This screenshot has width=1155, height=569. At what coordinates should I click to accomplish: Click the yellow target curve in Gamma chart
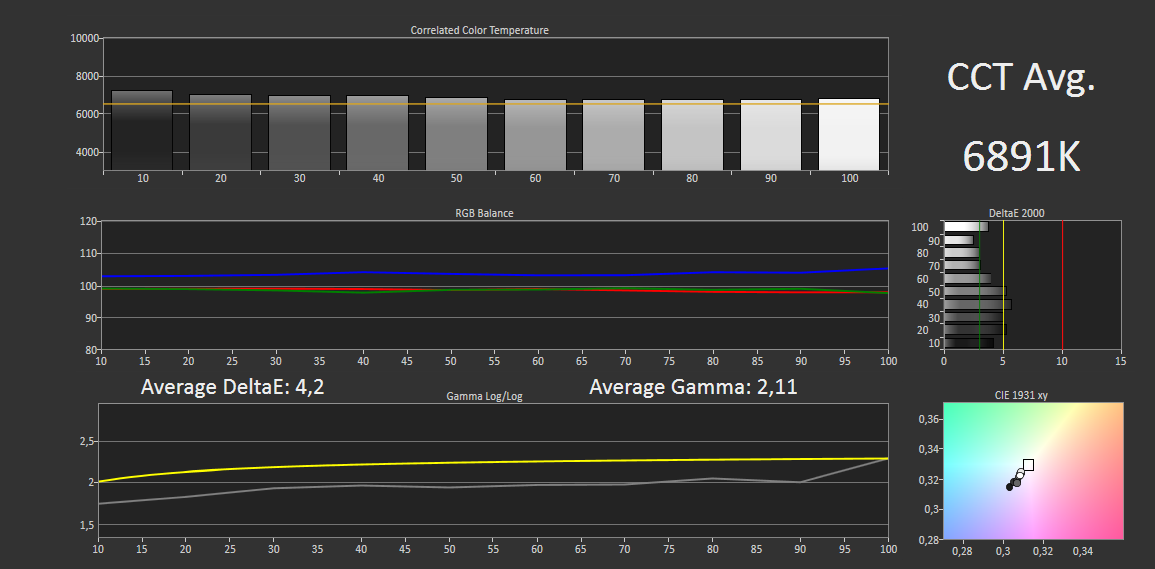495,462
